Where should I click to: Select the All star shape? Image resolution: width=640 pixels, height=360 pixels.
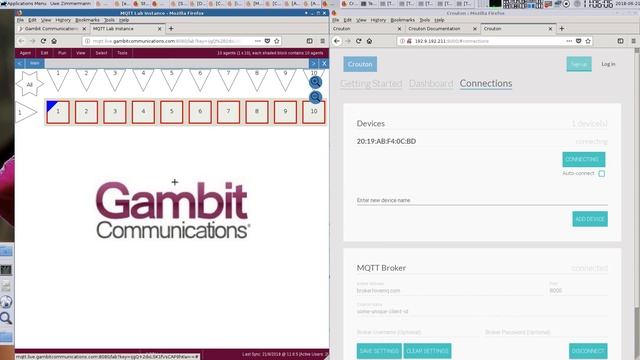point(29,84)
